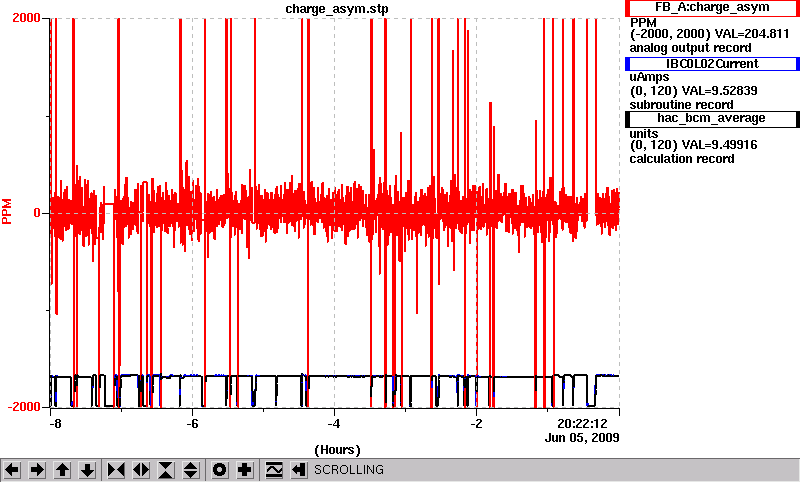
Task: Click the horizontal zoom-out diamond icon
Action: click(141, 470)
